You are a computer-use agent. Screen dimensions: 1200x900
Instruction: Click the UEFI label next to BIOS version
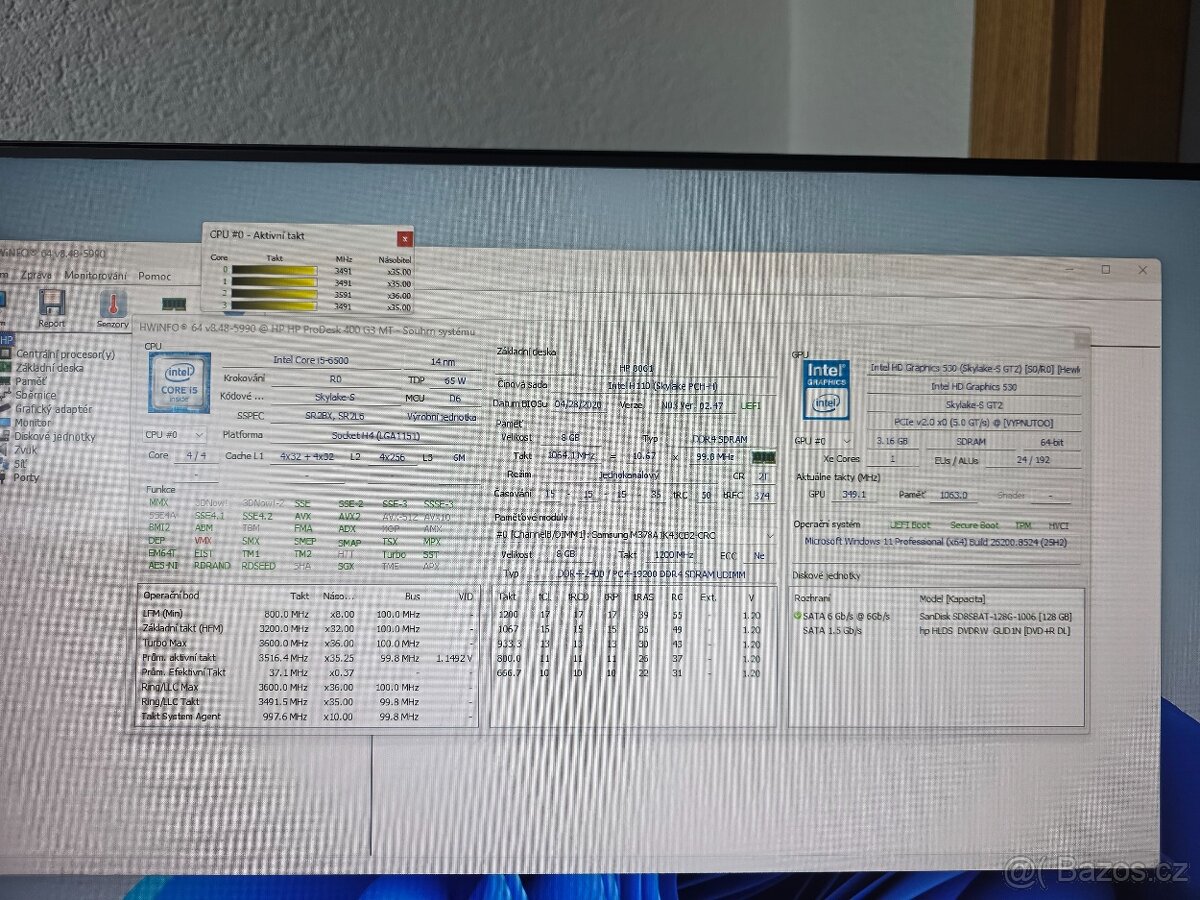point(751,406)
